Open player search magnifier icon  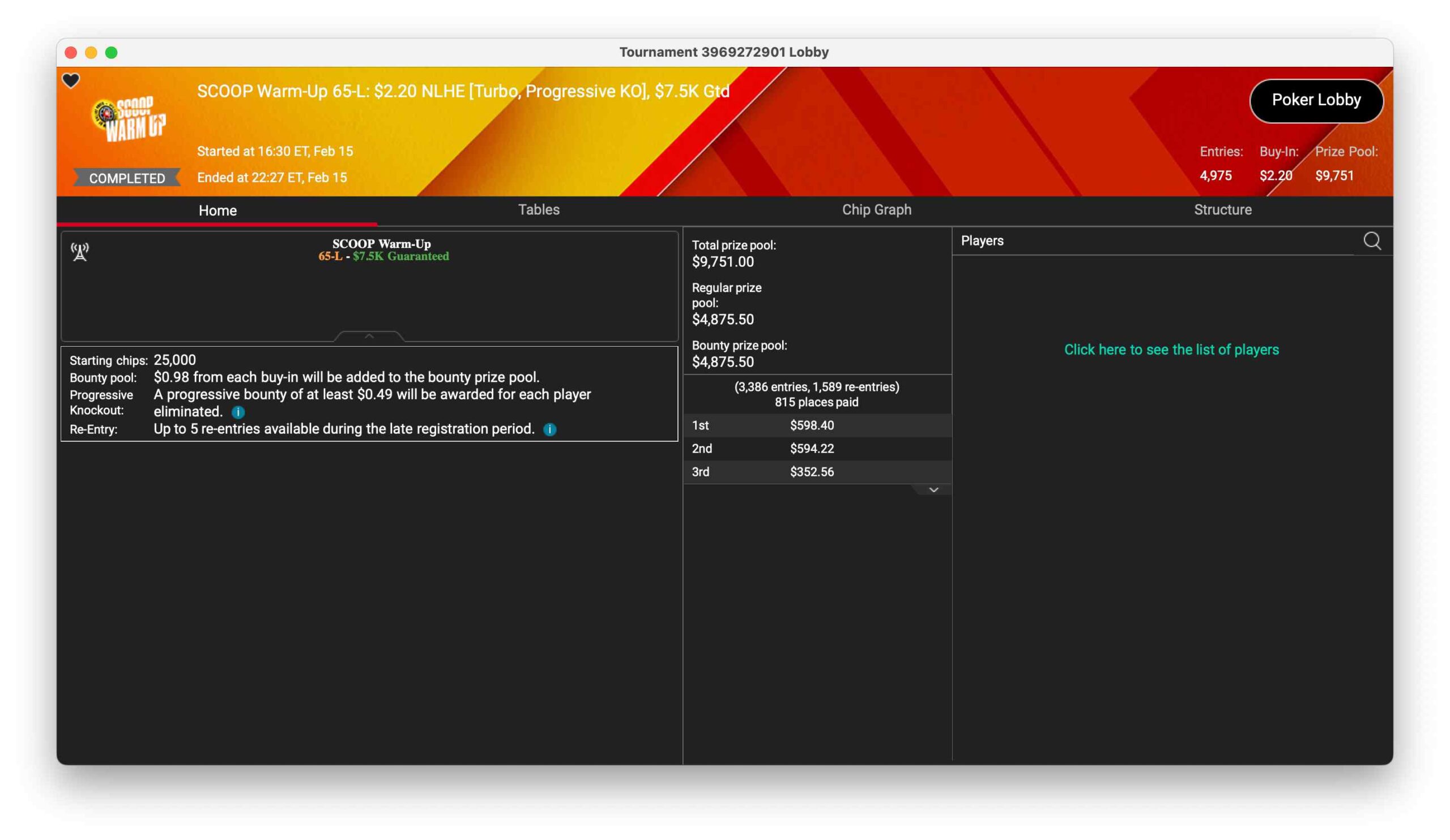click(1372, 241)
